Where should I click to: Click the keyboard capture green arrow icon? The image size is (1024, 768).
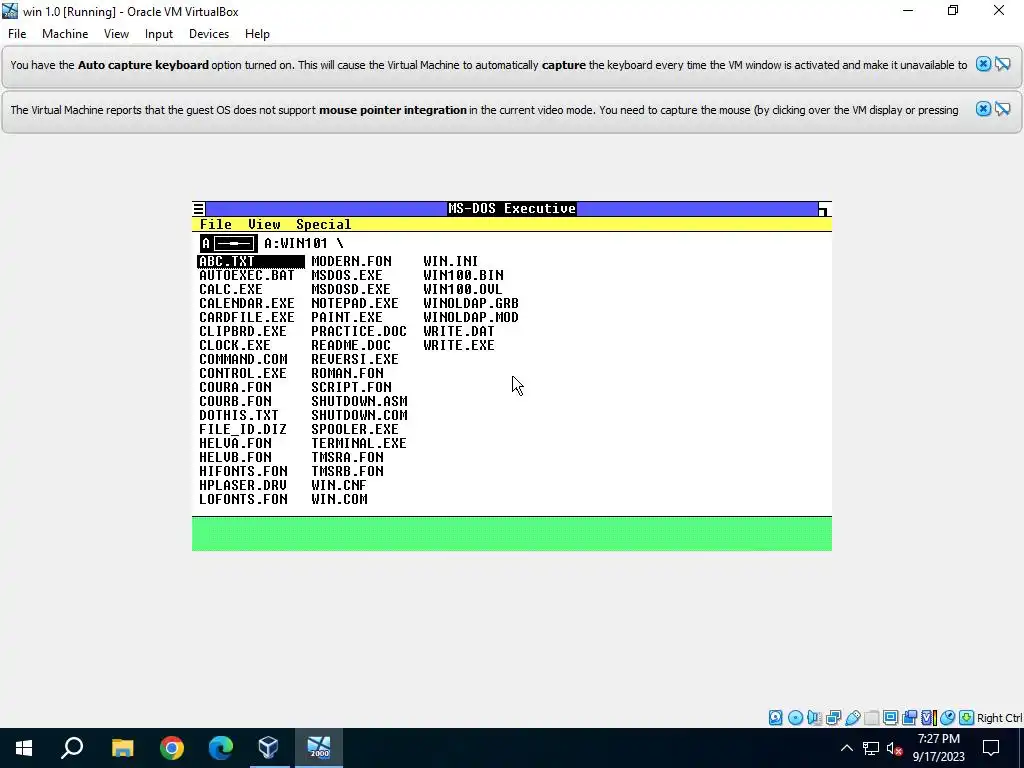(x=967, y=718)
